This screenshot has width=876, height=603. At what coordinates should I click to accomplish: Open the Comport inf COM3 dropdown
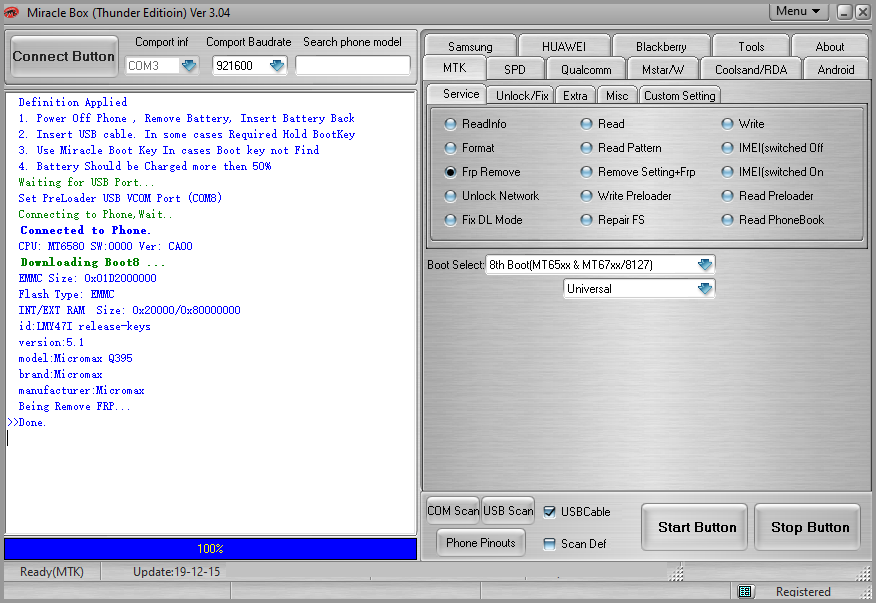pos(189,66)
